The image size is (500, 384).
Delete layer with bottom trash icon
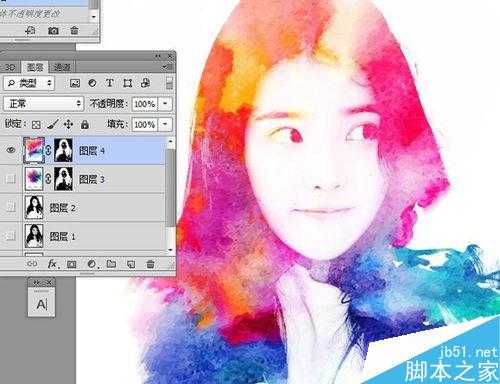150,264
